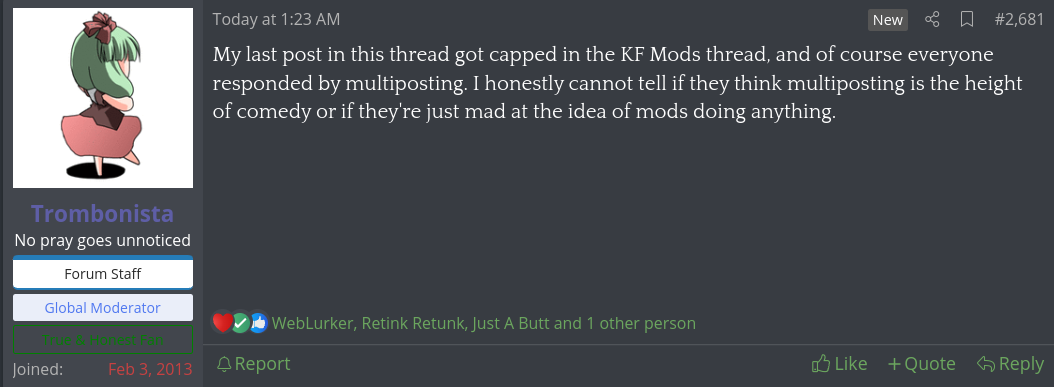
Task: Click the blue thumbs-up reaction icon
Action: point(258,324)
